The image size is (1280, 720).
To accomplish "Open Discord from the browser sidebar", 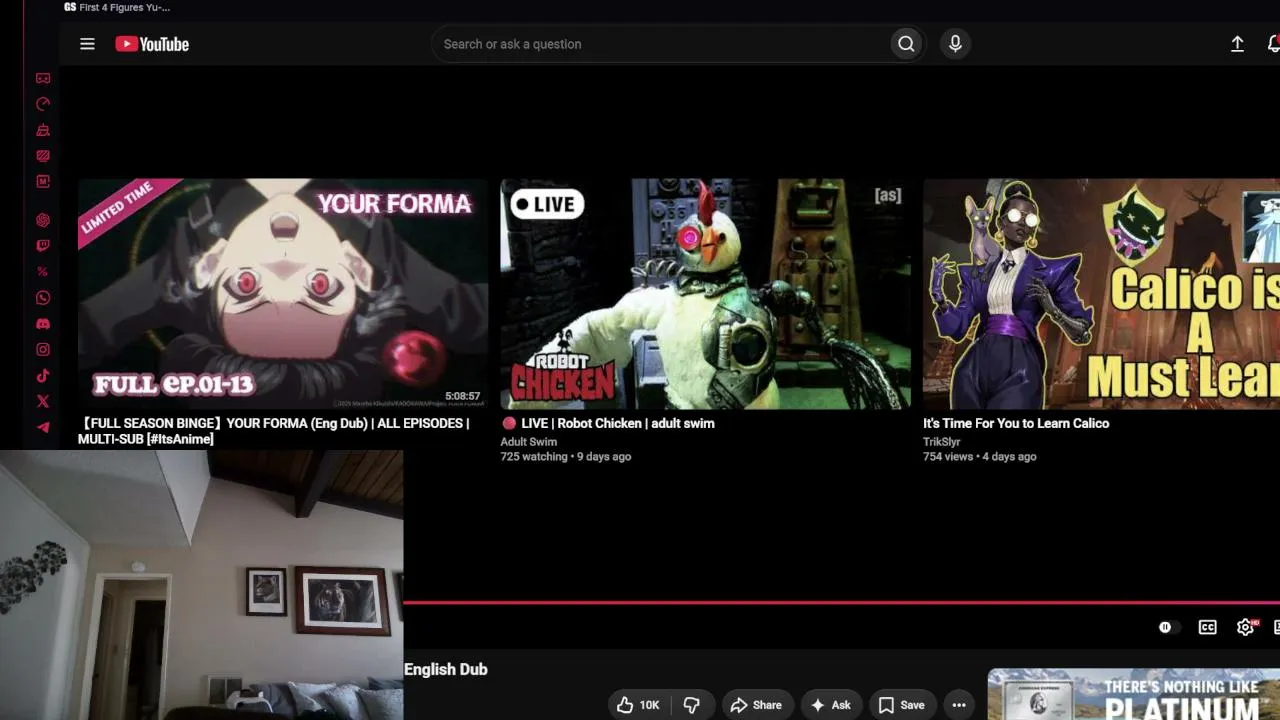I will coord(43,324).
